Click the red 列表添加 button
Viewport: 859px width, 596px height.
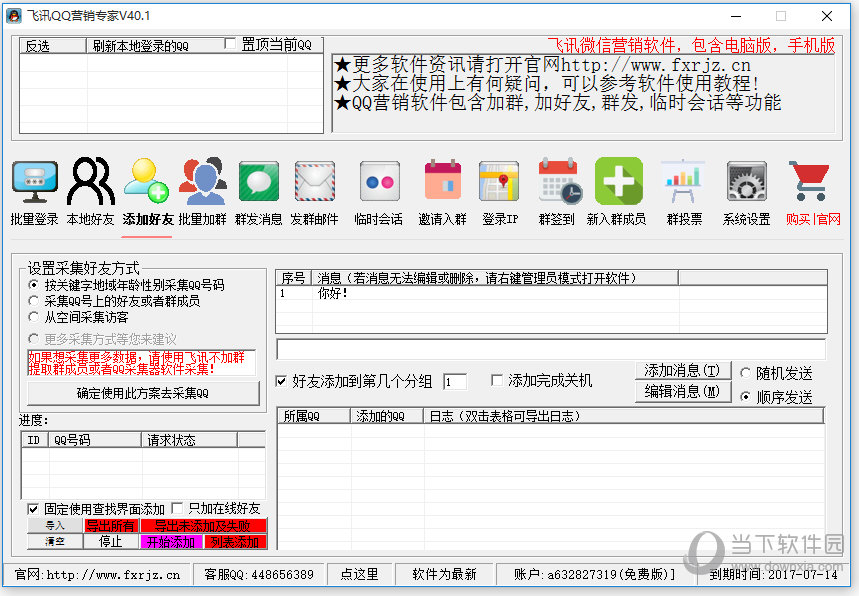[x=236, y=542]
